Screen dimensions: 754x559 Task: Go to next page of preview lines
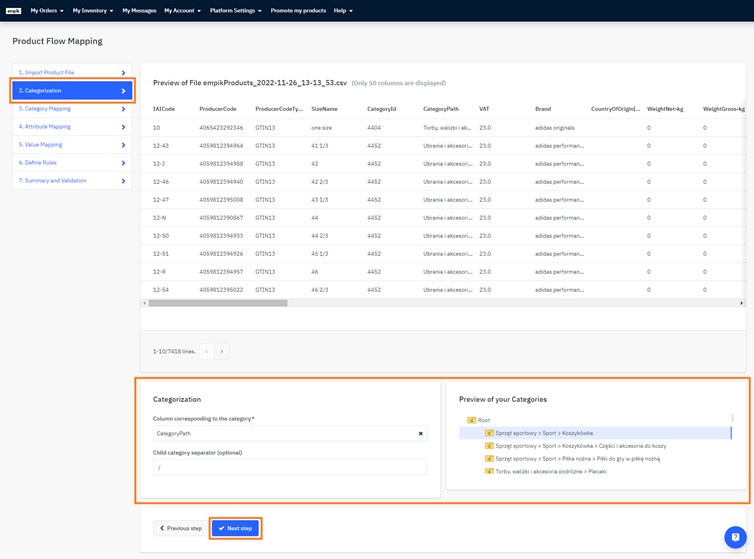tap(222, 351)
